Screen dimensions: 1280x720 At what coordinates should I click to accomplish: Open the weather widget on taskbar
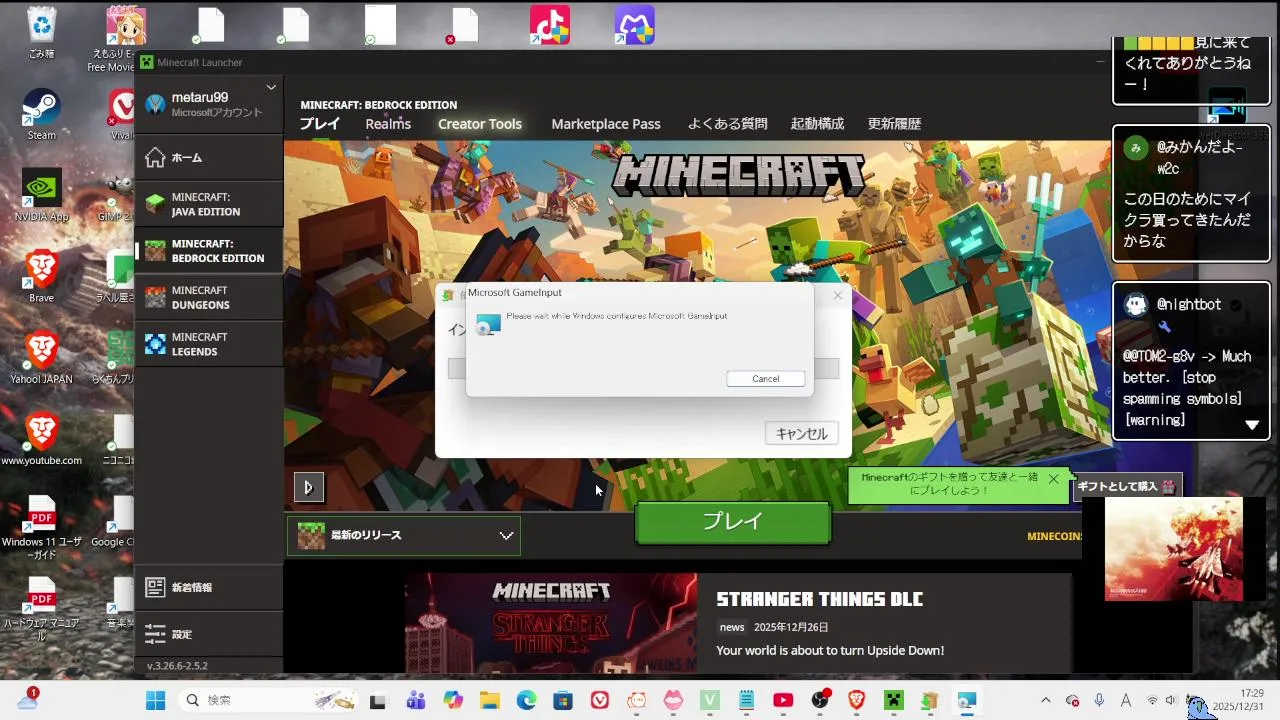tap(27, 700)
